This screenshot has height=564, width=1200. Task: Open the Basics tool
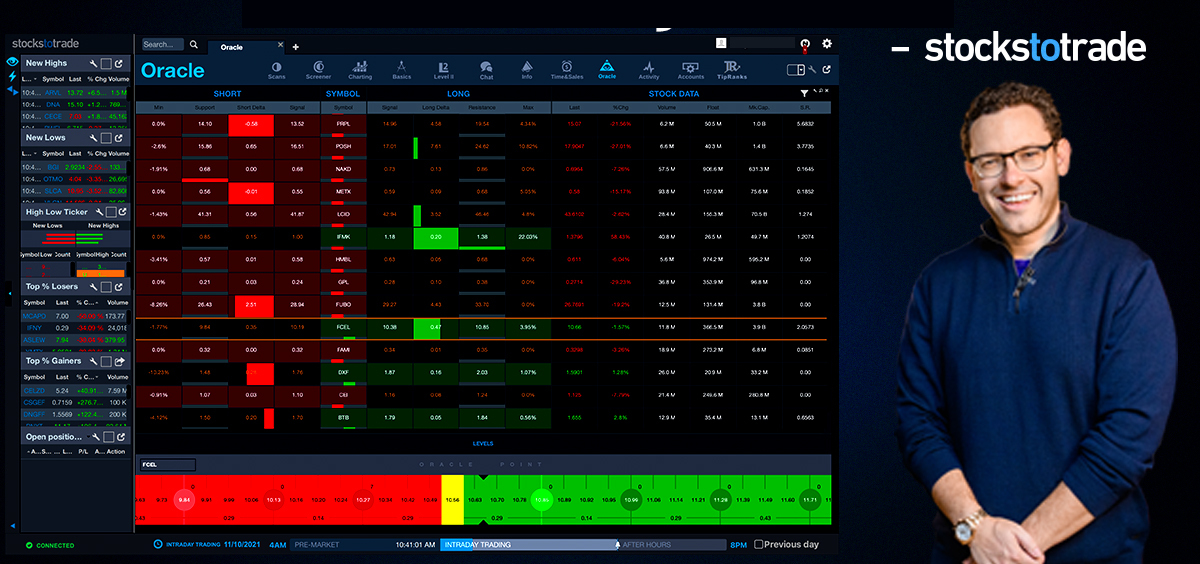click(x=401, y=69)
